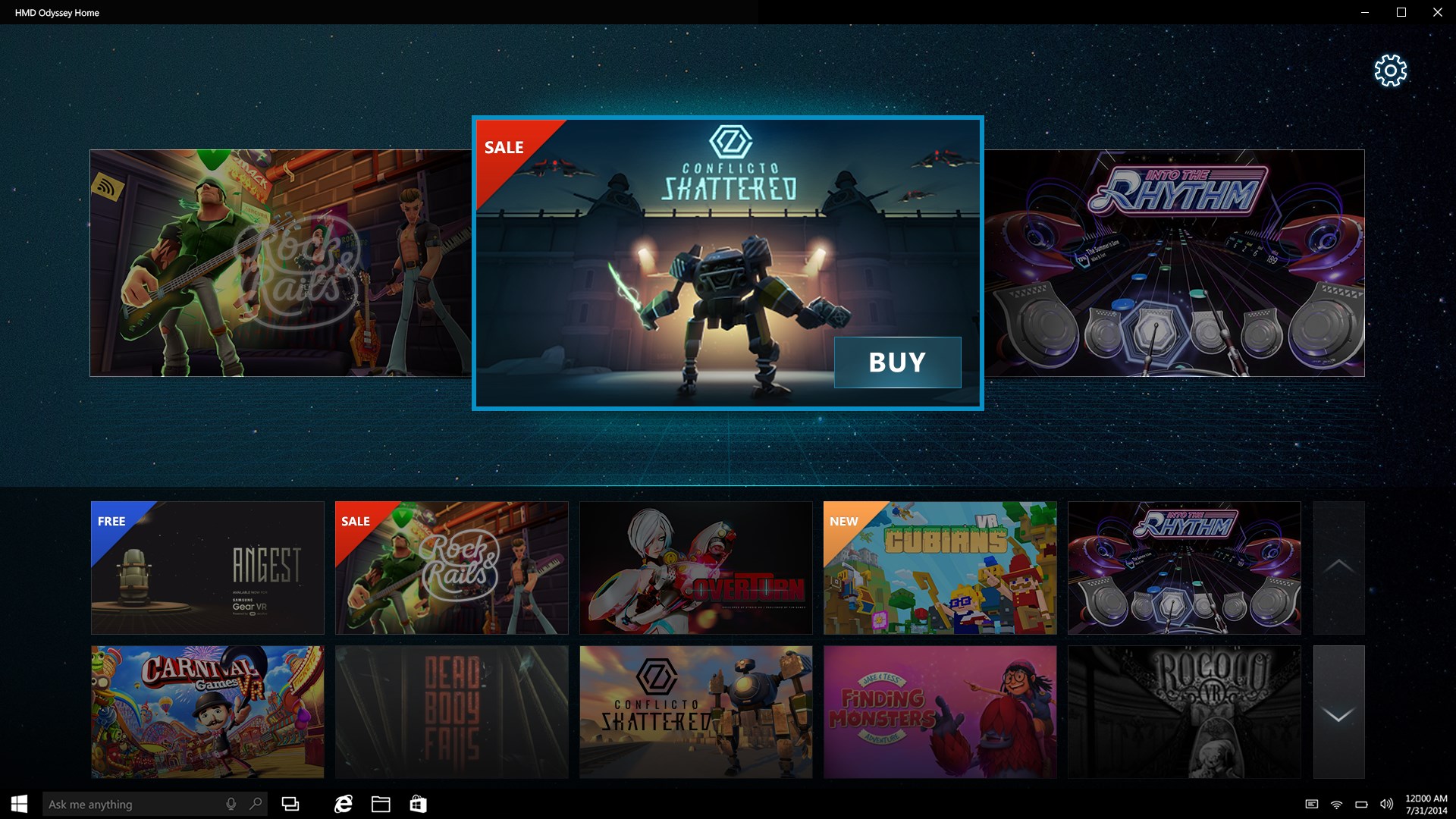This screenshot has height=819, width=1456.
Task: Launch Internet Explorer from the taskbar
Action: pyautogui.click(x=344, y=804)
